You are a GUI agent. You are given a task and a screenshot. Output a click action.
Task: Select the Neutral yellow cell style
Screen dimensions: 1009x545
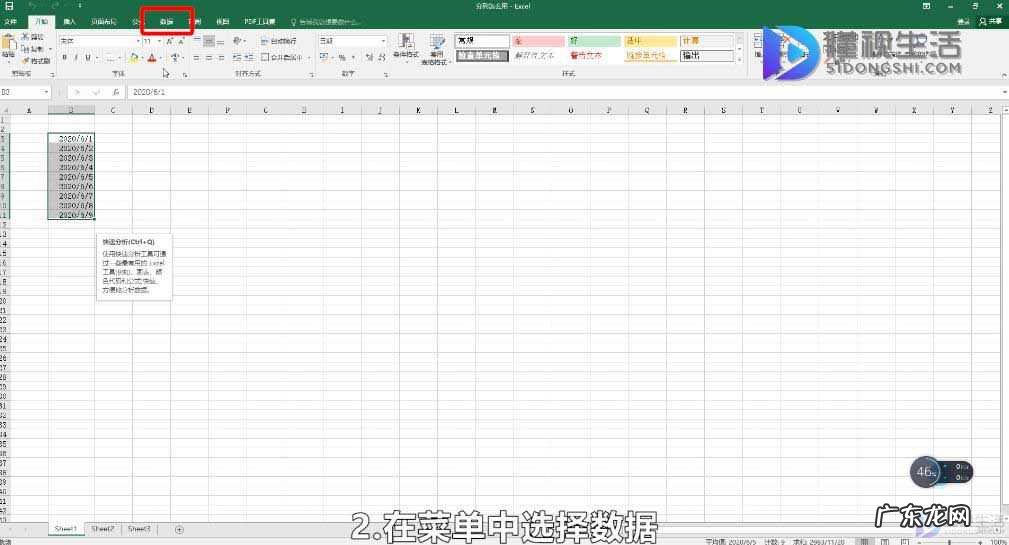[651, 41]
